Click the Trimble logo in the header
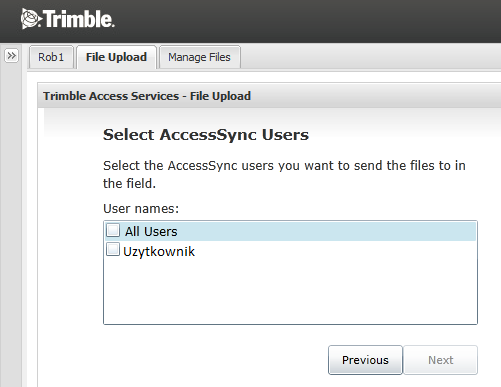 pyautogui.click(x=68, y=19)
